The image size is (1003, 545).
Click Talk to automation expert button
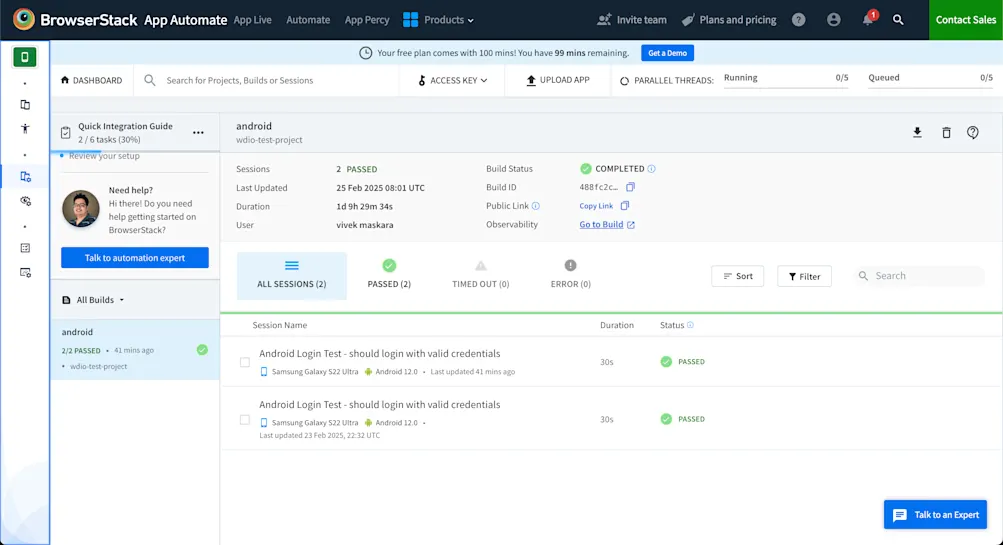tap(135, 258)
